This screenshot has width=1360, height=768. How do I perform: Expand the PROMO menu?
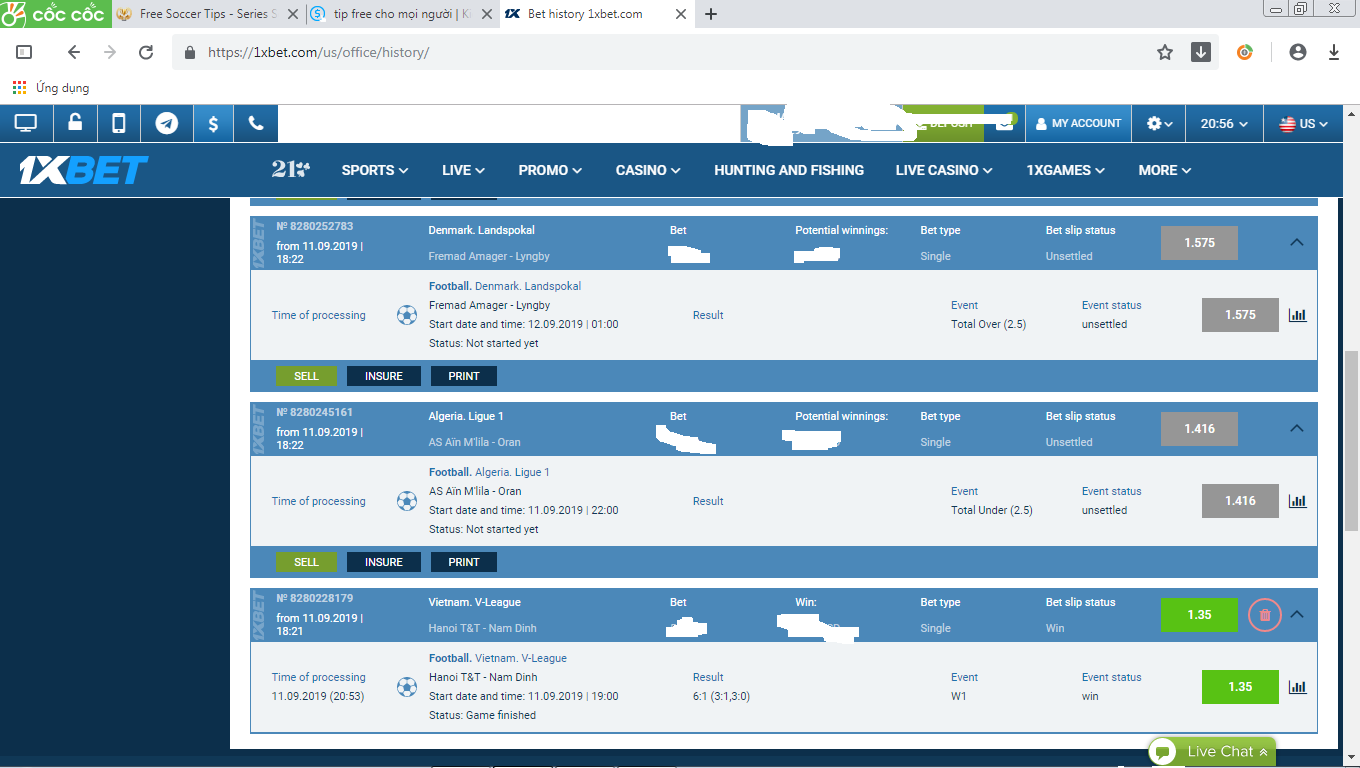(550, 170)
